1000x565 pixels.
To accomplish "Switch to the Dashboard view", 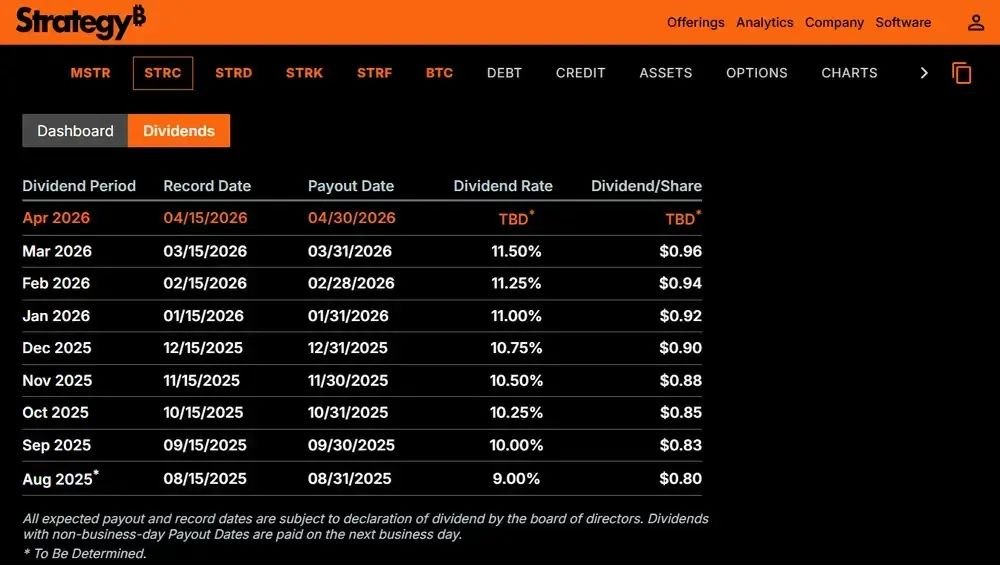I will (x=75, y=131).
